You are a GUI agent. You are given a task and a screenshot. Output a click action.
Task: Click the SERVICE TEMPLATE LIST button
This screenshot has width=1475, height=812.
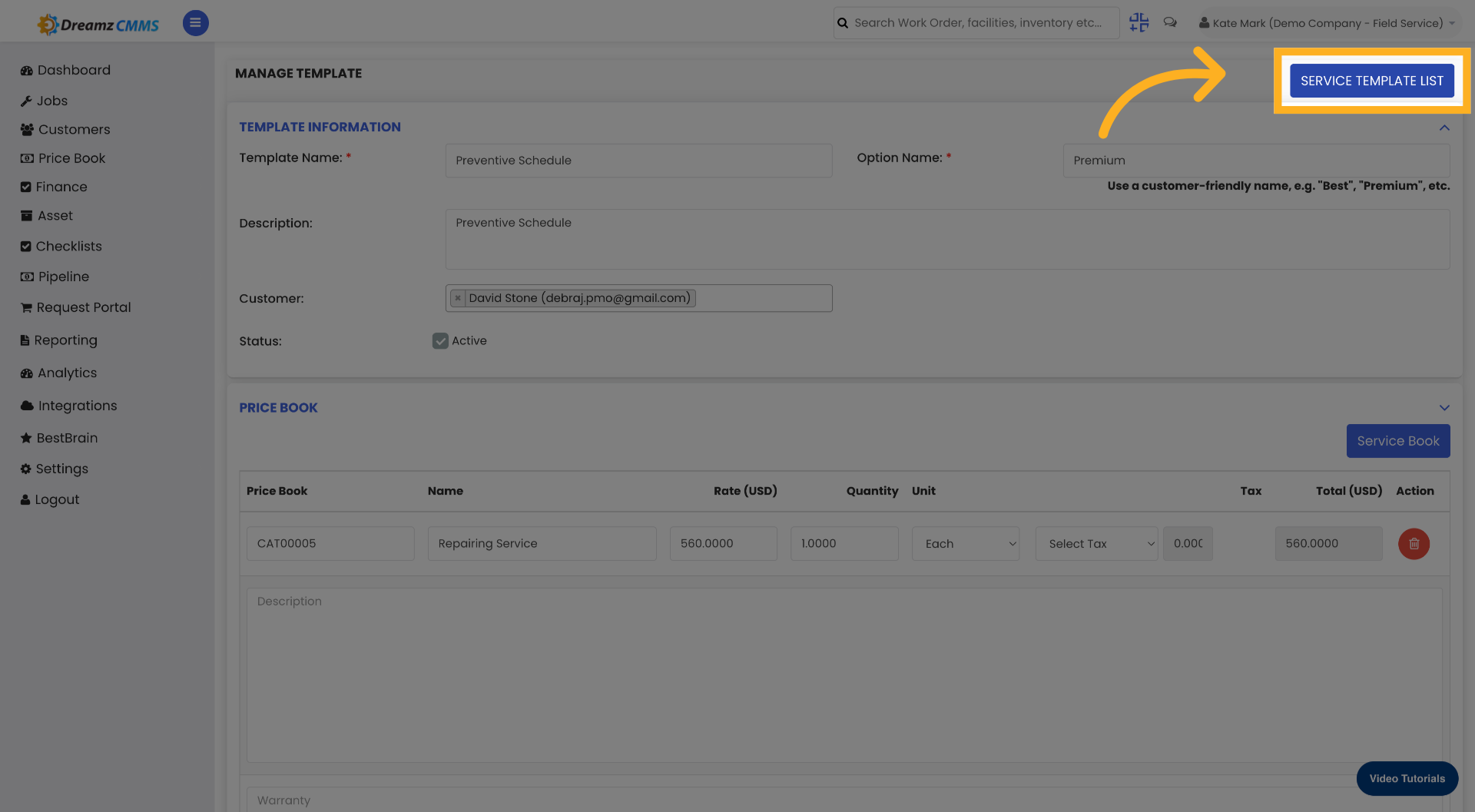tap(1372, 81)
